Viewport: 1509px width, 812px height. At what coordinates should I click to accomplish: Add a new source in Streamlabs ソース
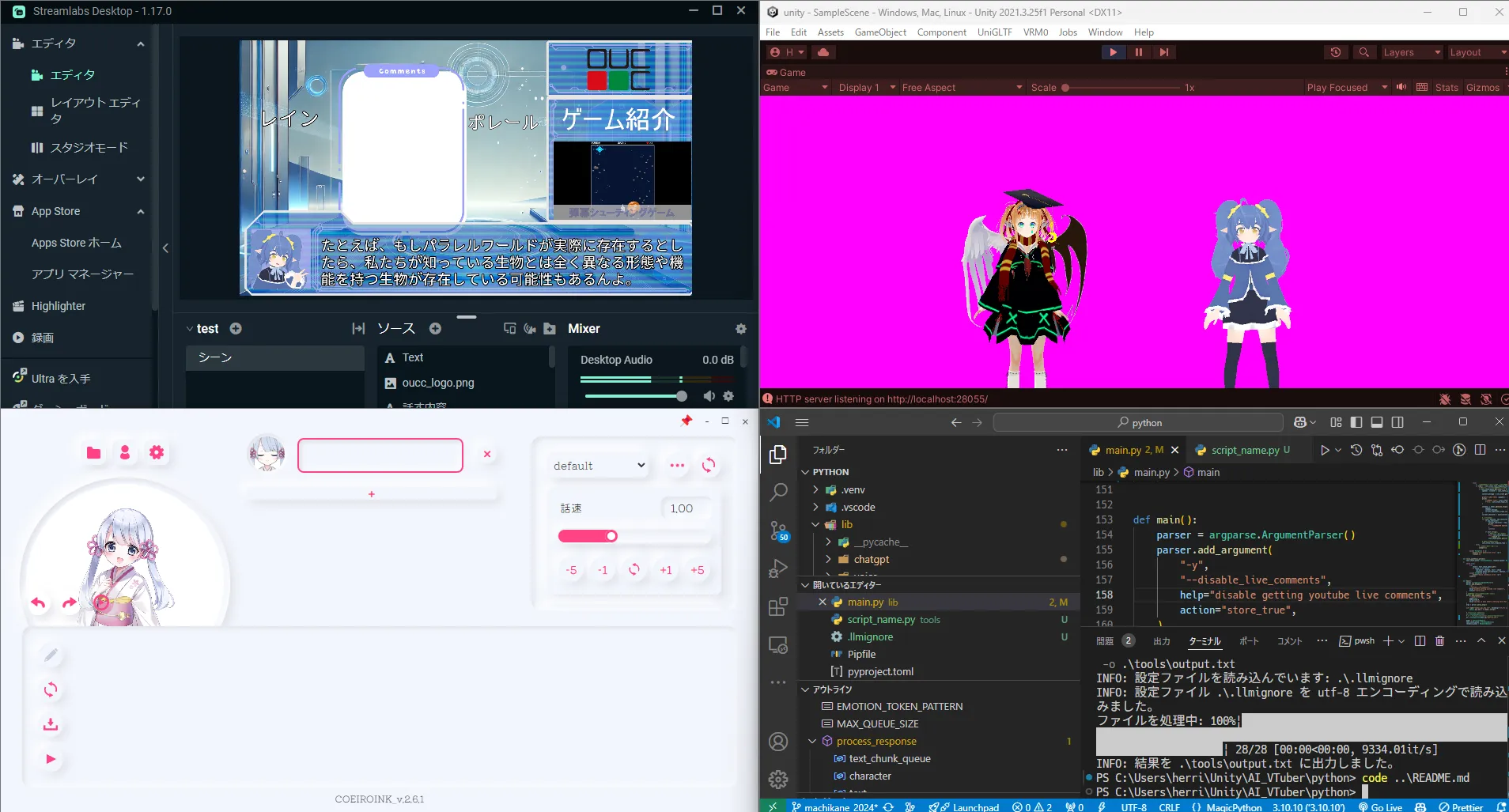(435, 328)
